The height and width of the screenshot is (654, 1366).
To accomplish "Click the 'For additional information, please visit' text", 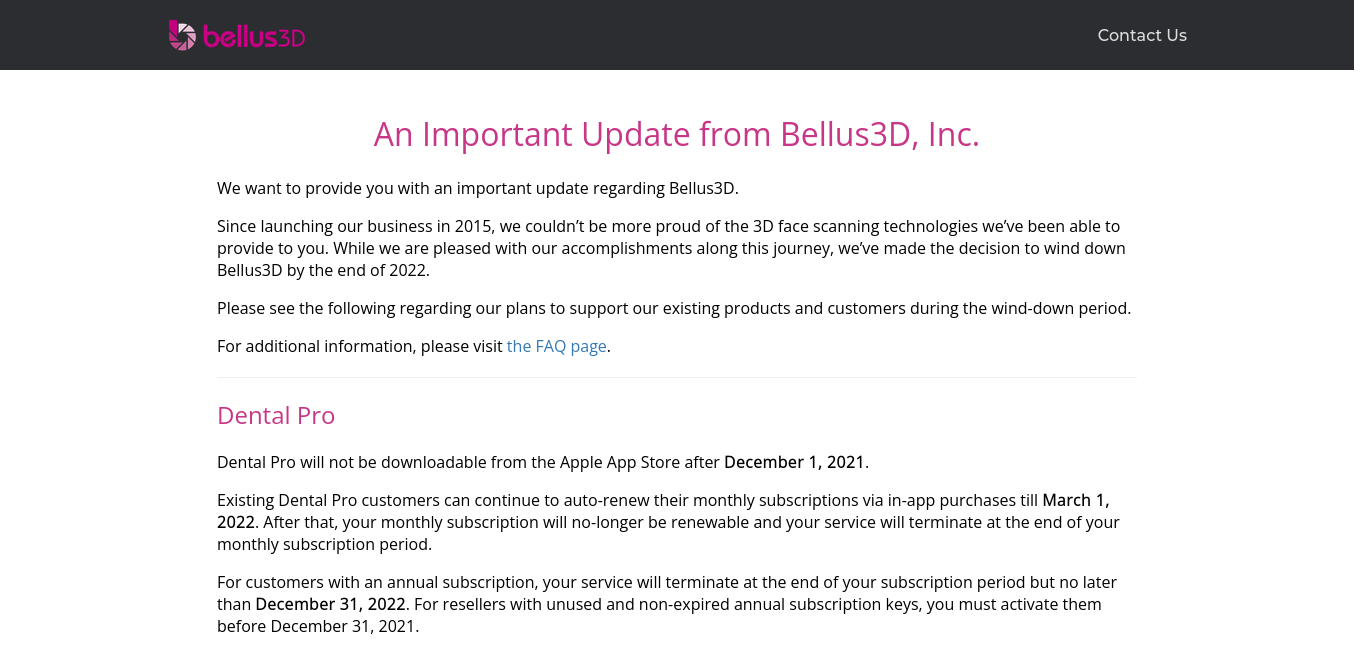I will click(360, 346).
